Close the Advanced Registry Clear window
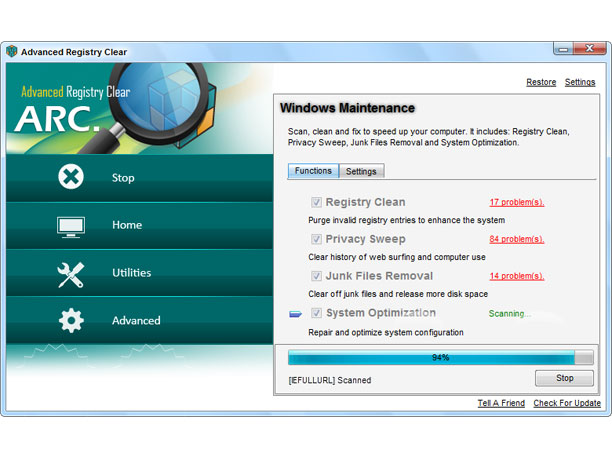 click(x=589, y=48)
